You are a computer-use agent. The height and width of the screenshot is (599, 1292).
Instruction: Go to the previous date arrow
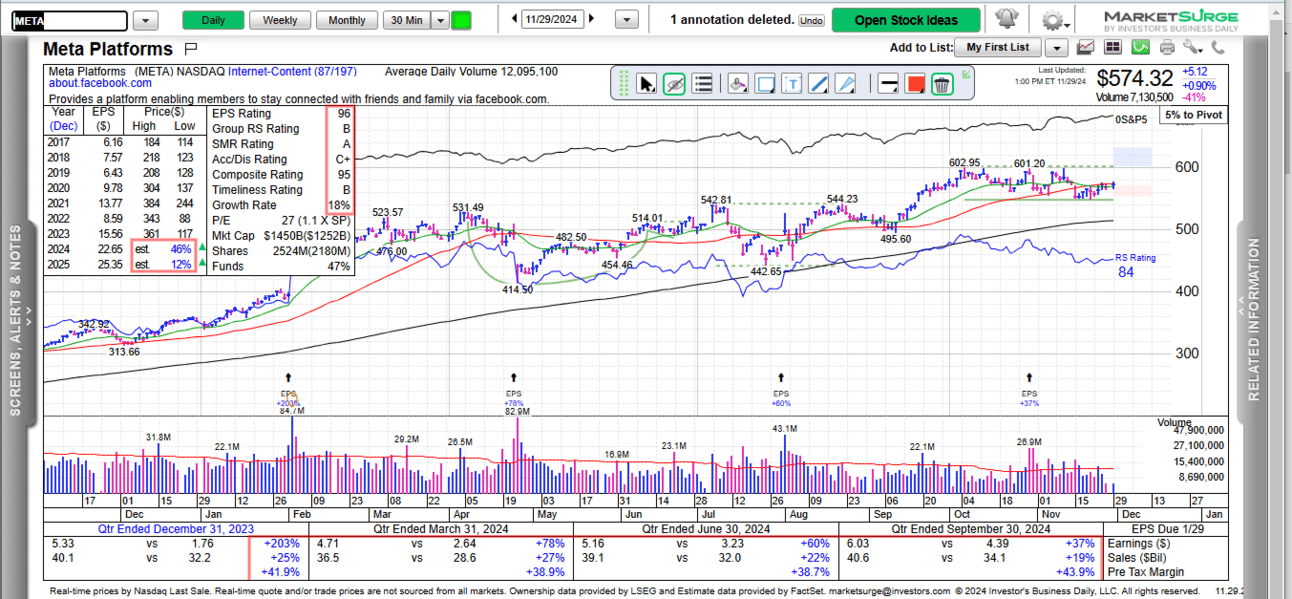click(x=514, y=19)
